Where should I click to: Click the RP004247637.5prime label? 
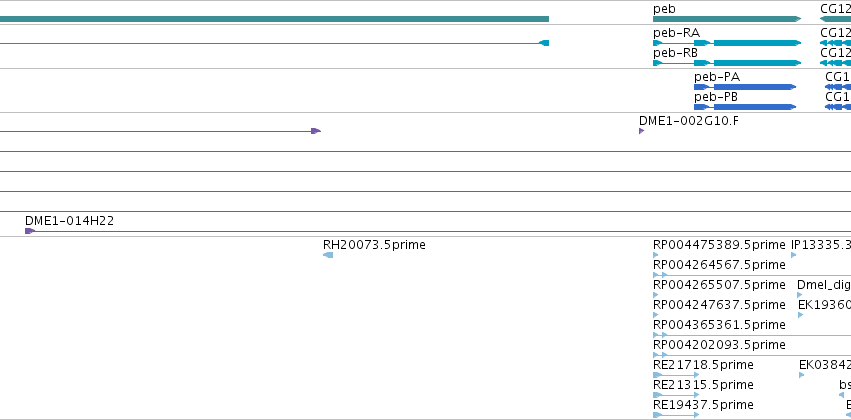pyautogui.click(x=719, y=305)
